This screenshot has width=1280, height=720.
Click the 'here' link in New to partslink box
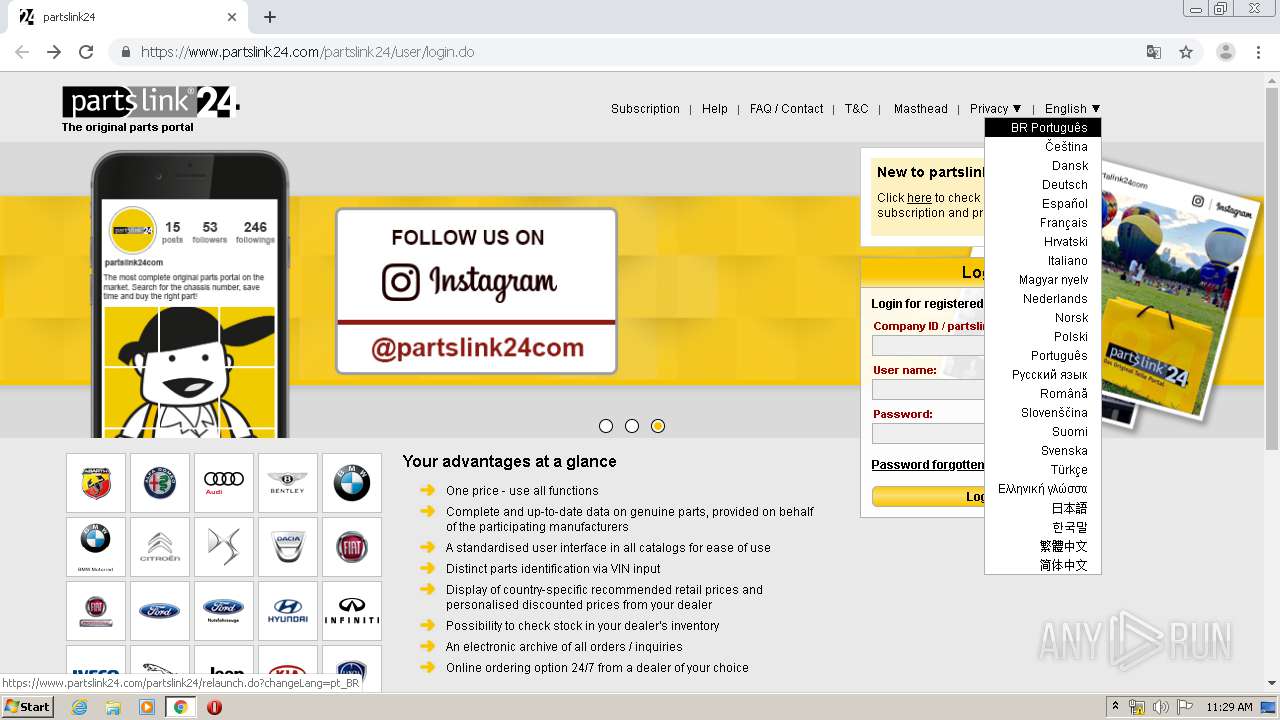pos(919,198)
